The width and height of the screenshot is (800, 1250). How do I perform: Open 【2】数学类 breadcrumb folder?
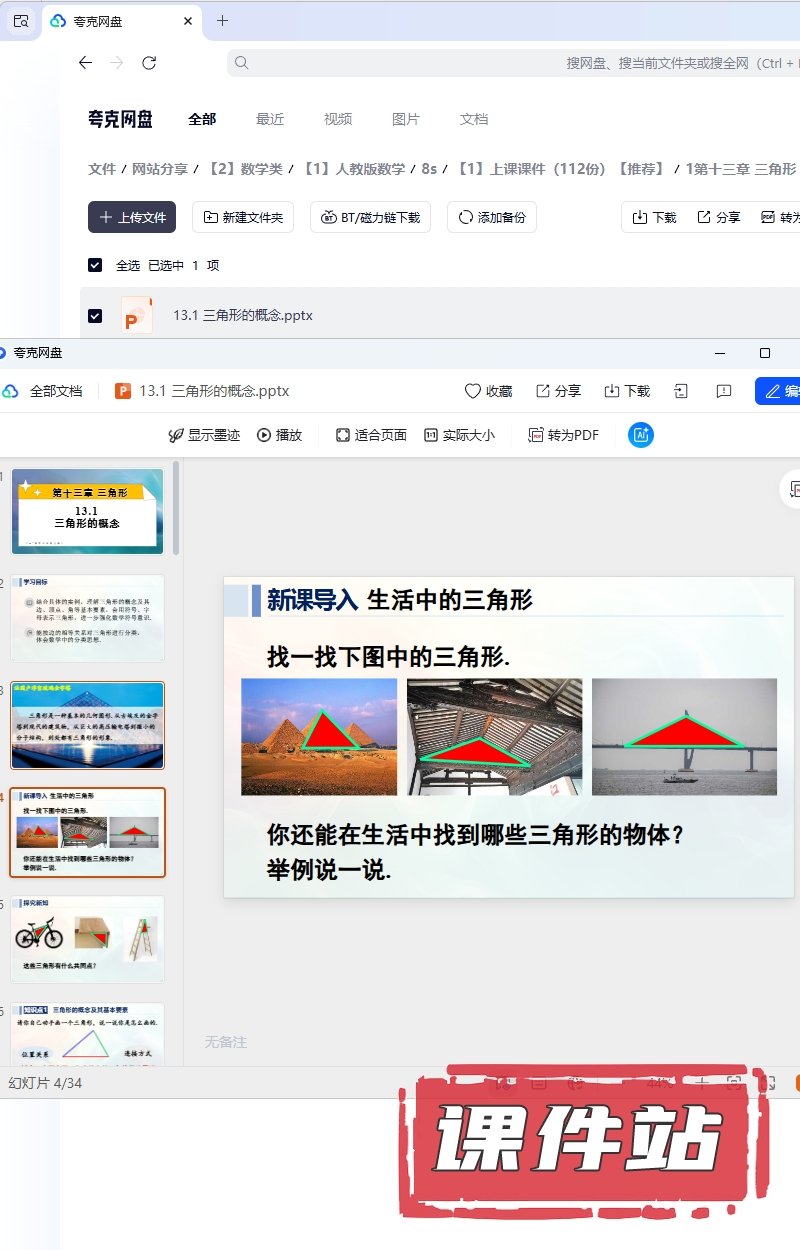tap(238, 169)
